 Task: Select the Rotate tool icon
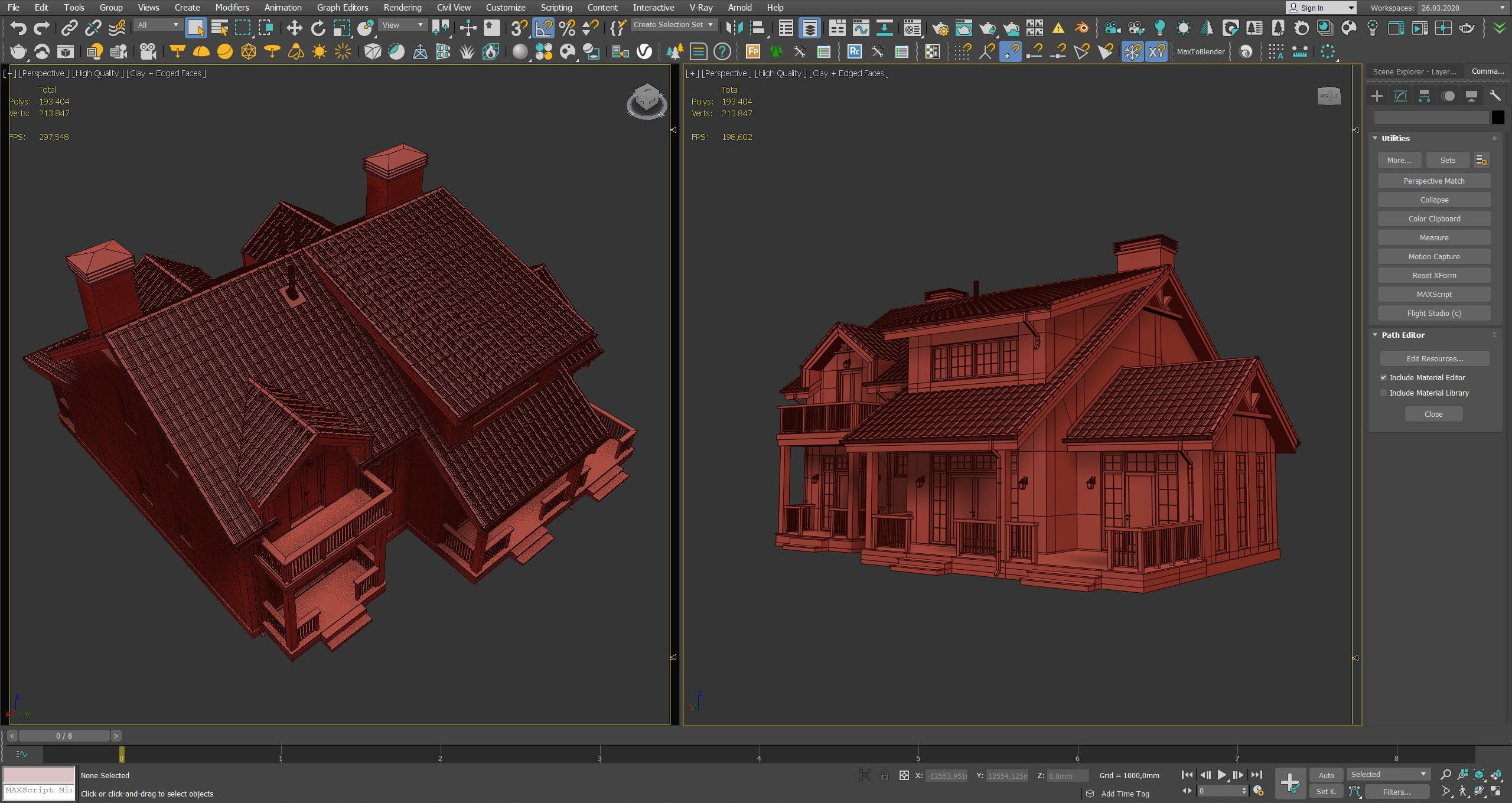tap(318, 28)
